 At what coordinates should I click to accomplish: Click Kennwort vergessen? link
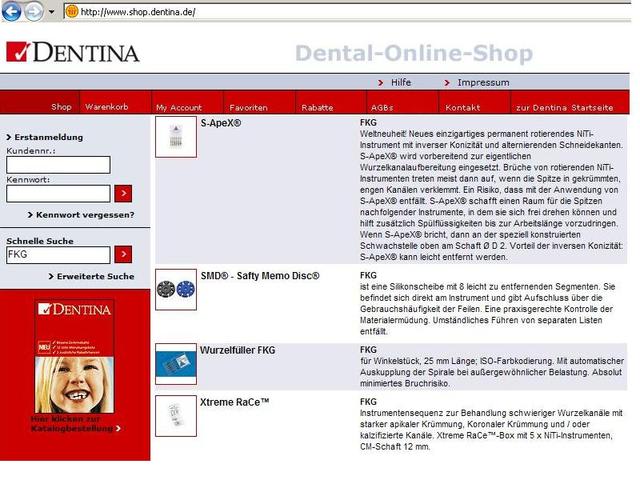[x=85, y=215]
